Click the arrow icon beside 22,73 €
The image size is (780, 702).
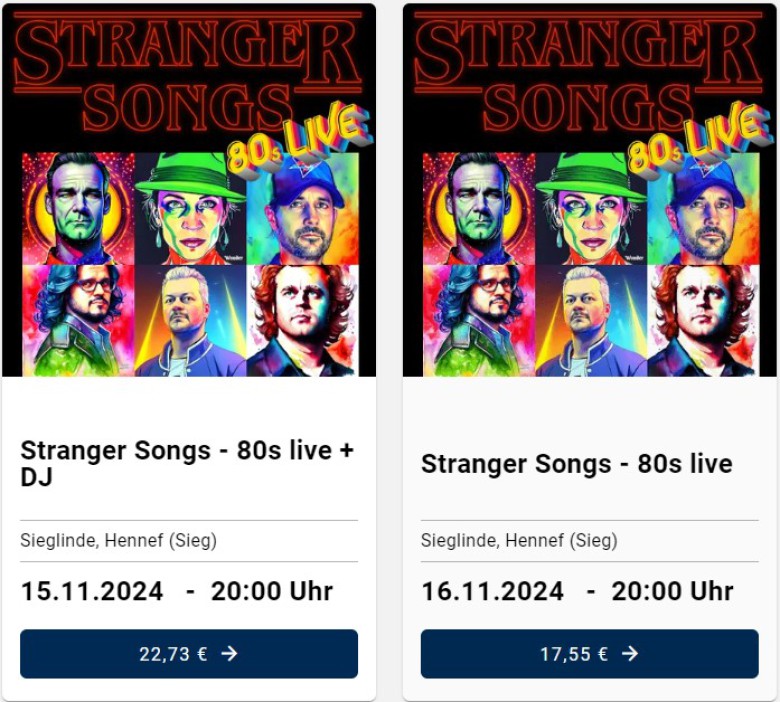[230, 654]
